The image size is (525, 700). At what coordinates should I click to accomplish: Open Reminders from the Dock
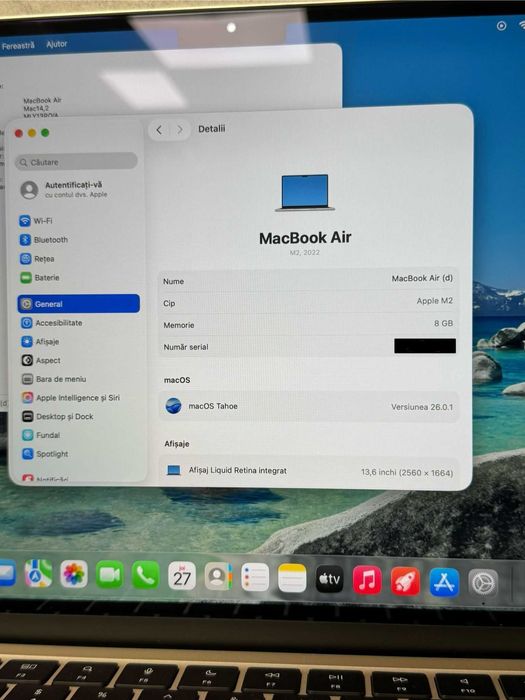click(x=255, y=577)
